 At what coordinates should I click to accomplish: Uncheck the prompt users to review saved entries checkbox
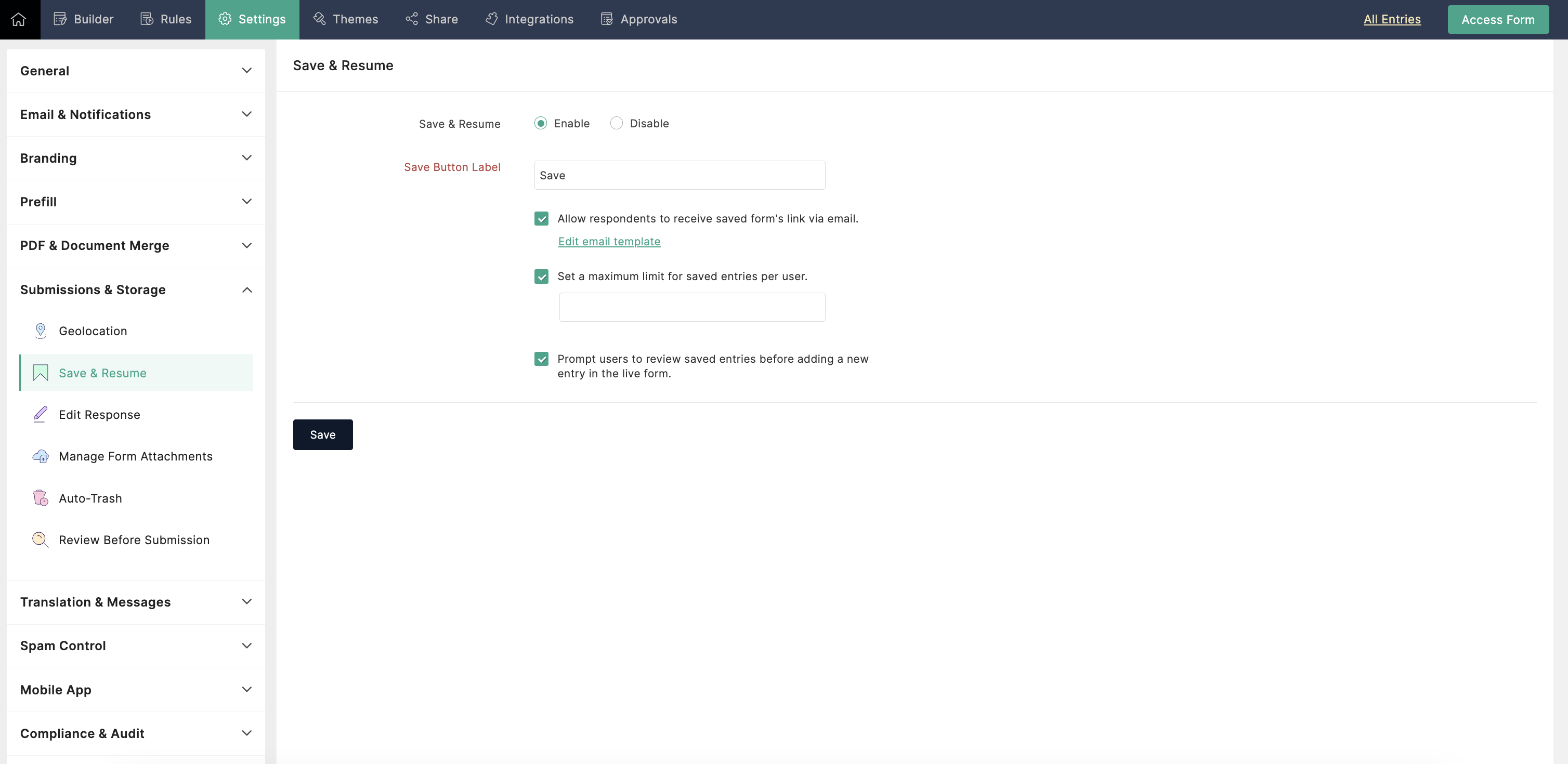[541, 359]
